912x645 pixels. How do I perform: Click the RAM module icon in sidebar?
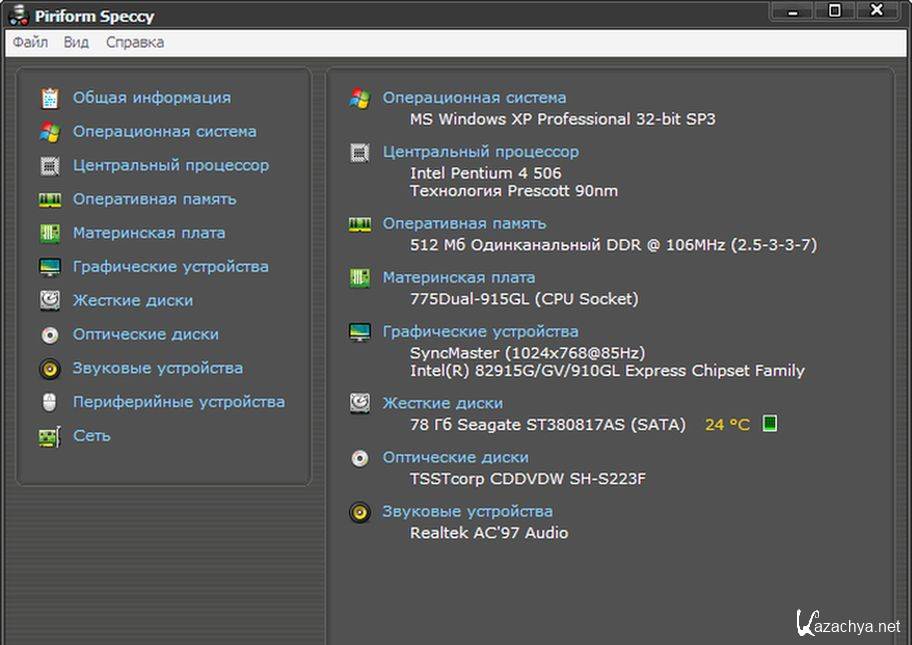[x=49, y=200]
